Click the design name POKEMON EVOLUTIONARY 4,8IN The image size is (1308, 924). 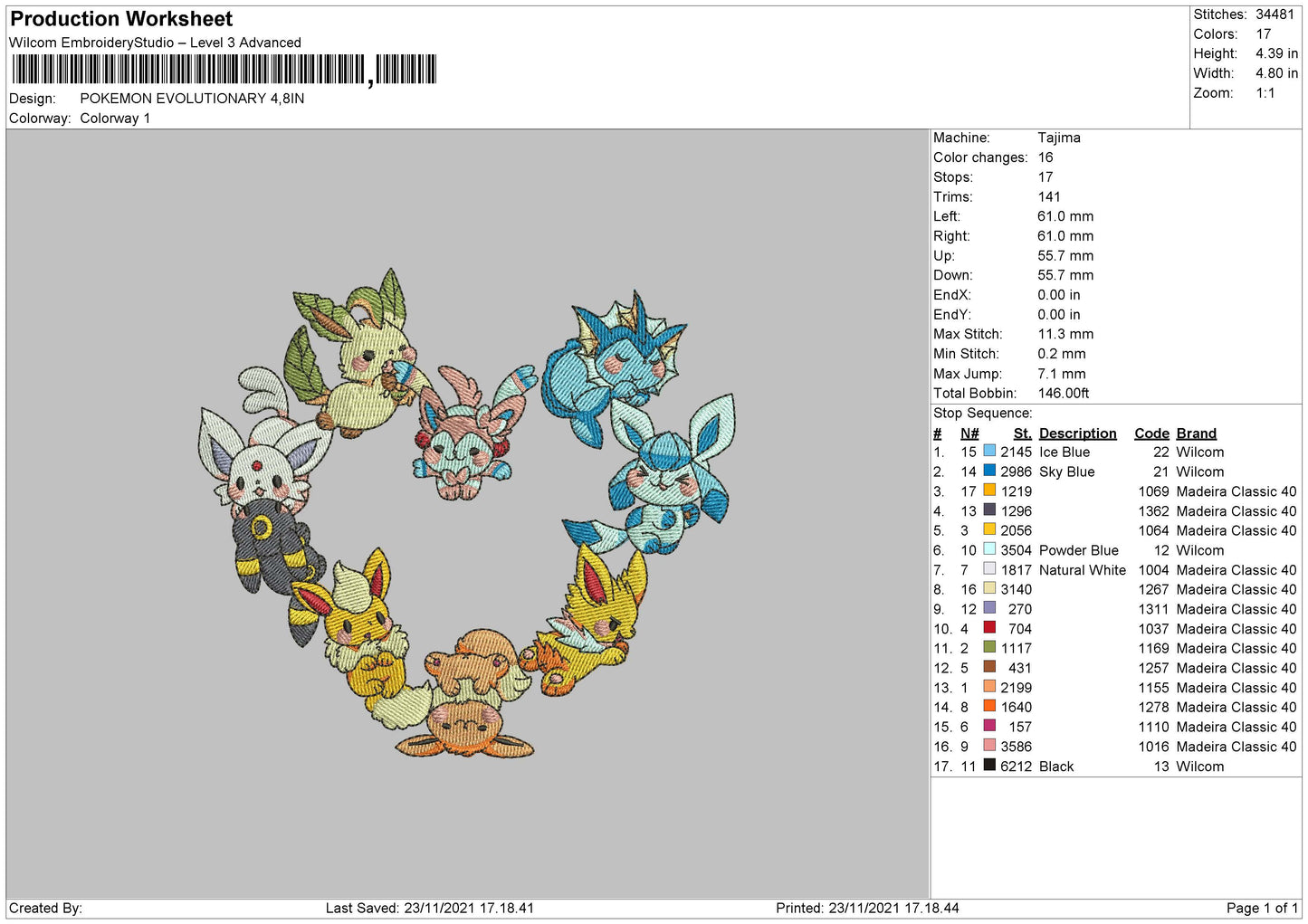coord(192,99)
